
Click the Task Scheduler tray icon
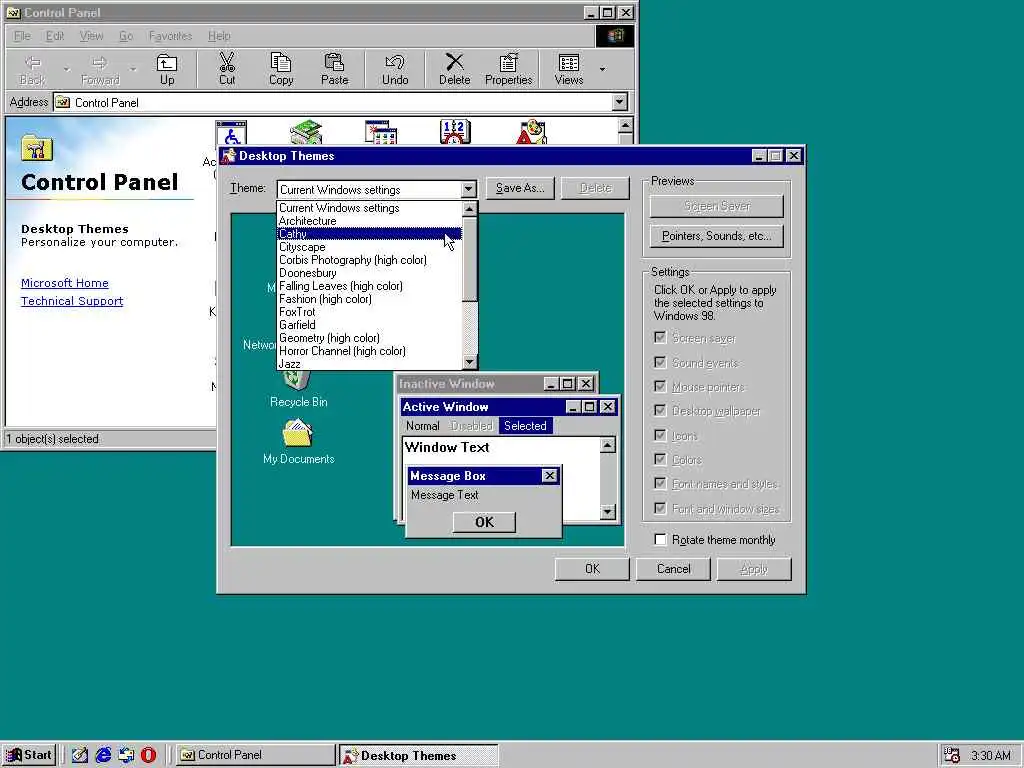(x=952, y=756)
